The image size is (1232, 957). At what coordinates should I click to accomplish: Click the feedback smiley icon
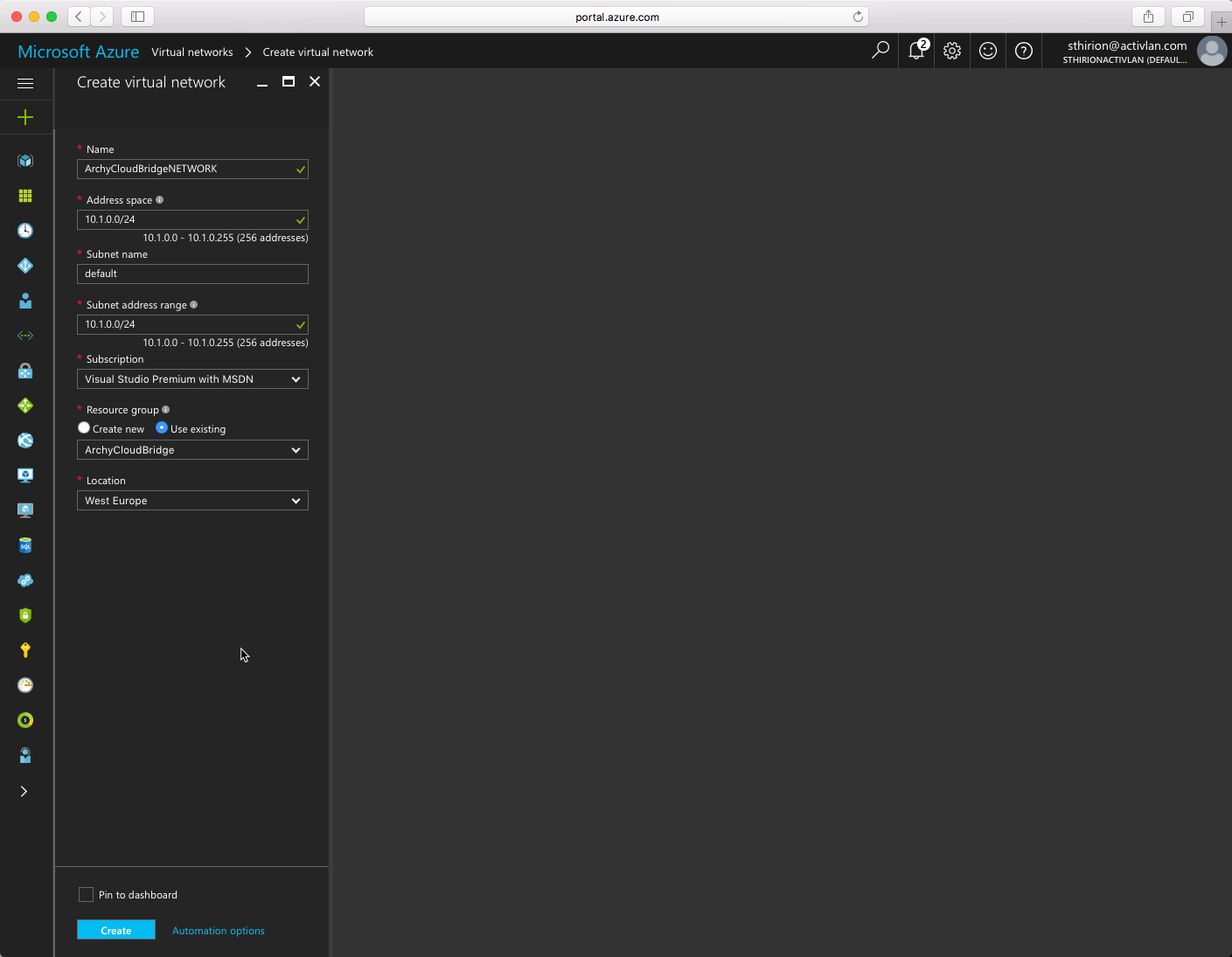tap(988, 51)
